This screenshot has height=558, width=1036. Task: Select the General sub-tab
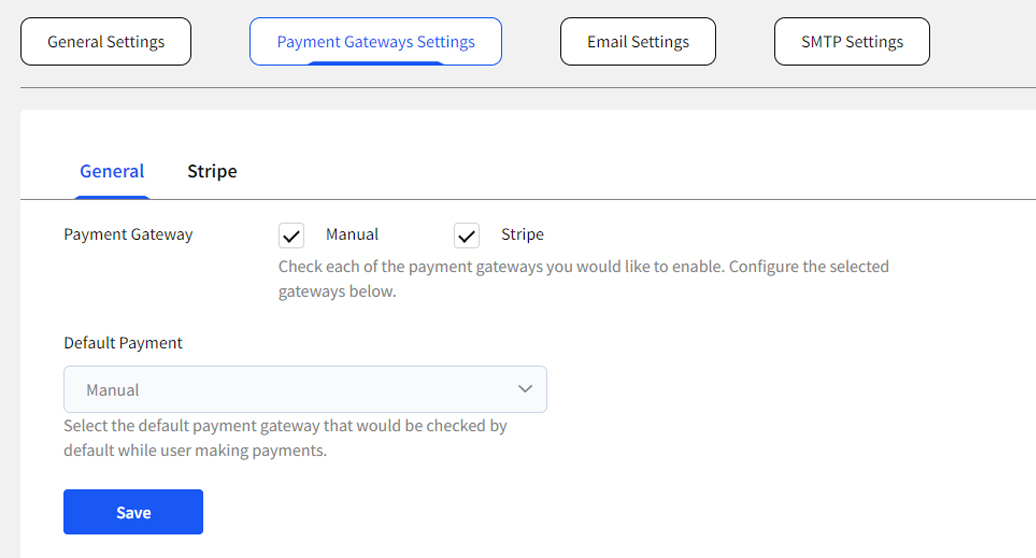pos(112,171)
